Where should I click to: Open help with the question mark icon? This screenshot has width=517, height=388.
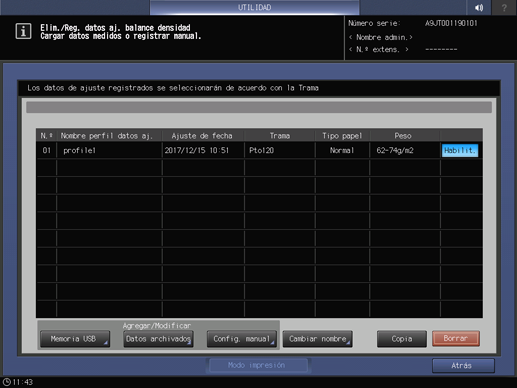click(504, 7)
